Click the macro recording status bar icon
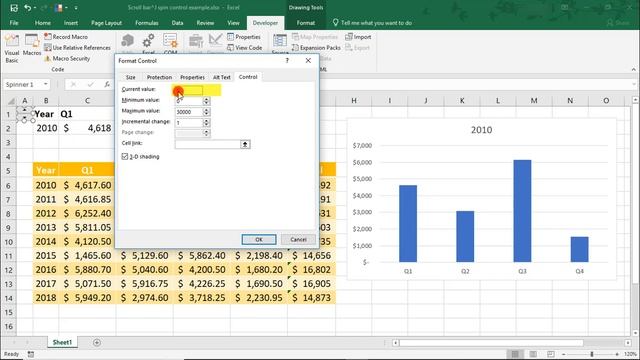 pos(31,354)
